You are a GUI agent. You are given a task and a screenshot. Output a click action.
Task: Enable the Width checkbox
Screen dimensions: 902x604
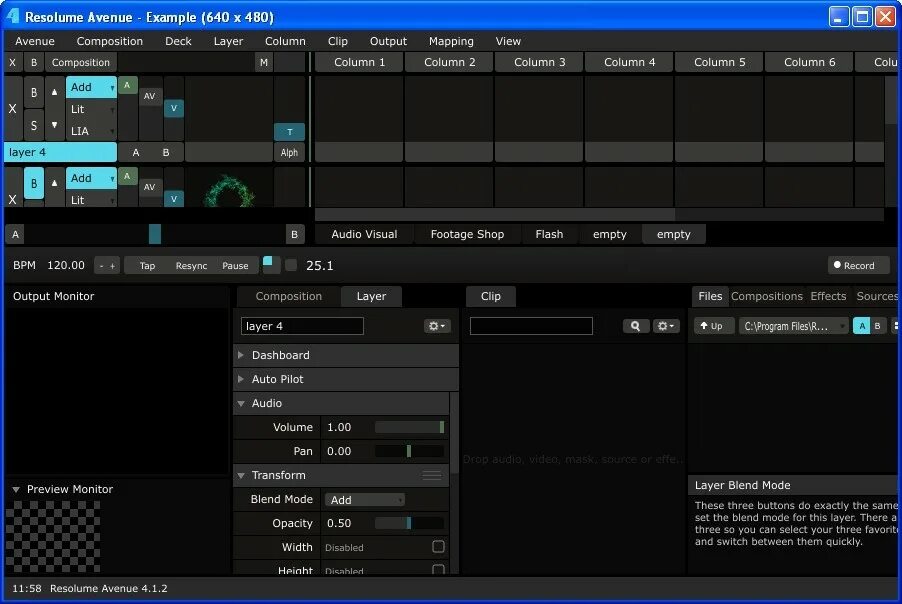click(x=438, y=547)
